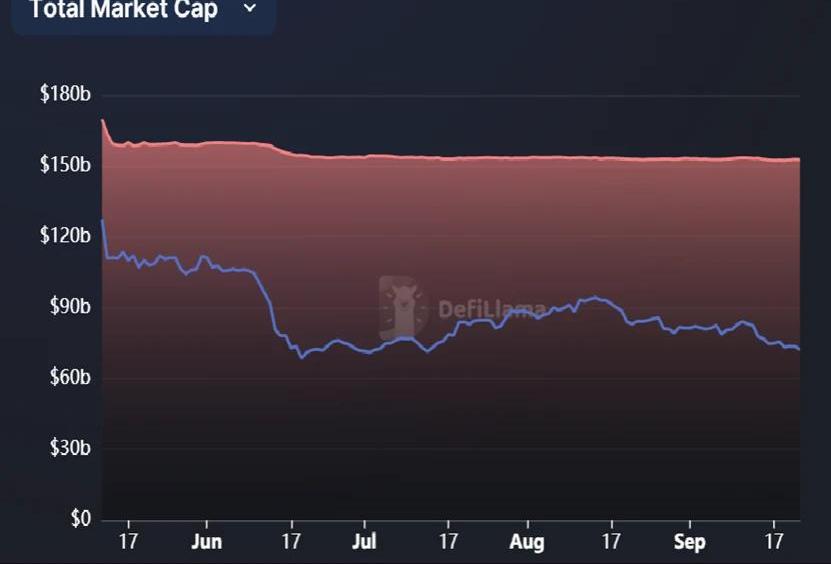Click the 17 label between Aug and Sep
Image resolution: width=831 pixels, height=564 pixels.
tap(611, 542)
